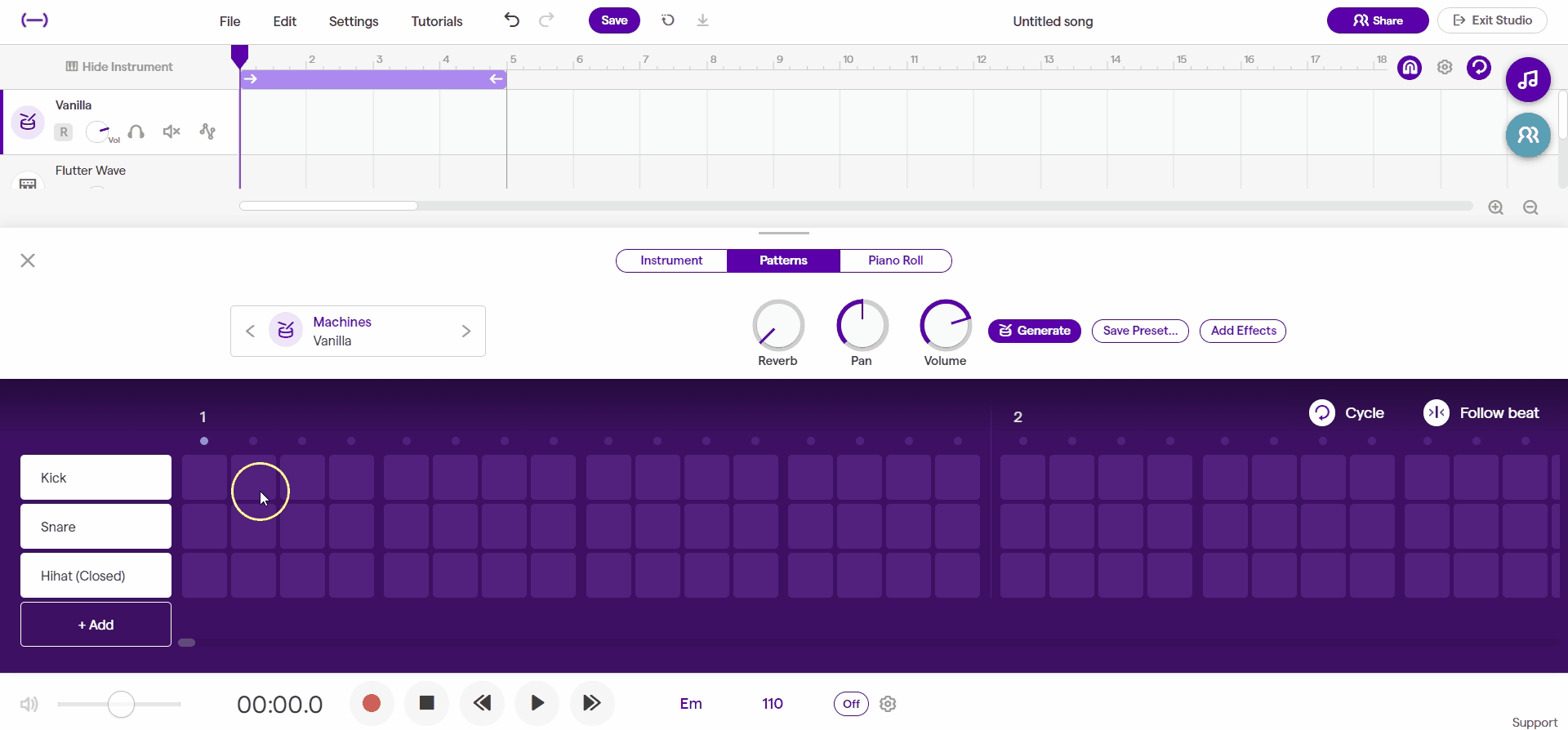The image size is (1568, 730).
Task: Hide Instrument panel
Action: 119,67
